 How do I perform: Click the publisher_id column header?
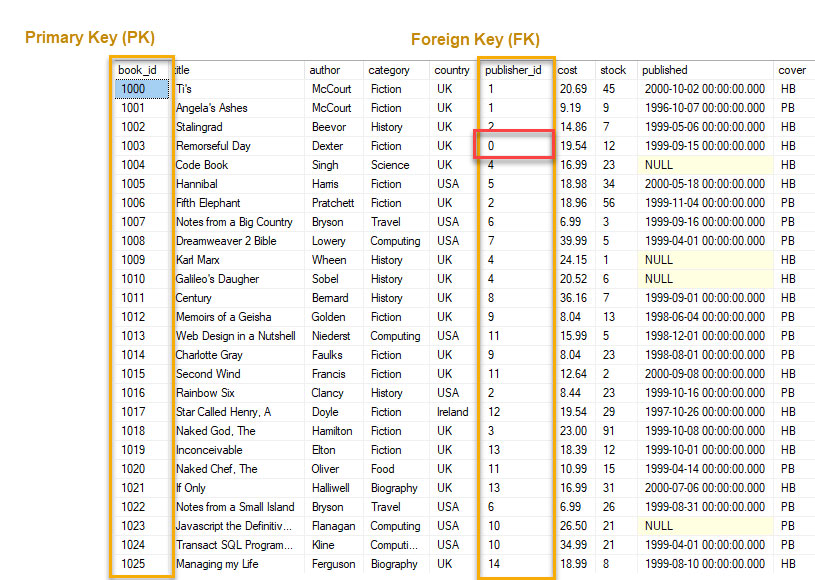point(513,70)
